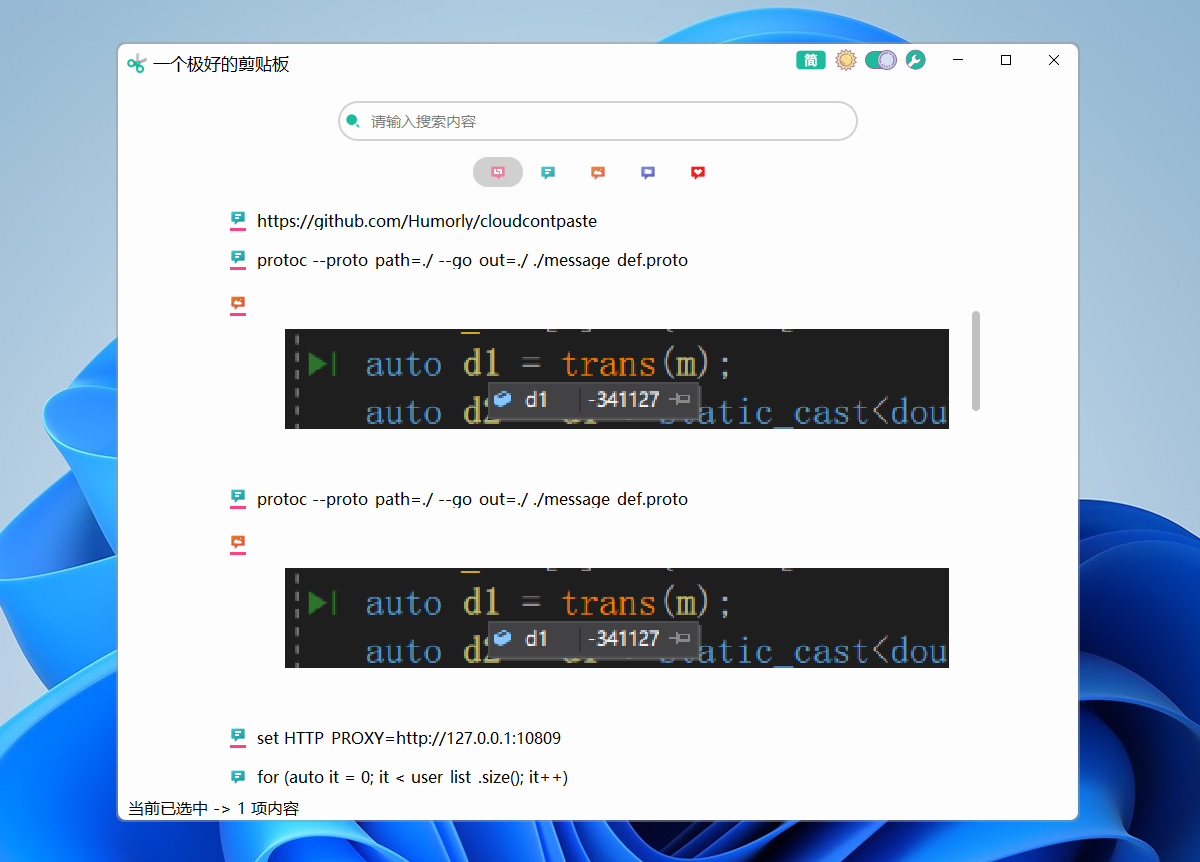
Task: Select the red heart favorites tab
Action: [698, 172]
